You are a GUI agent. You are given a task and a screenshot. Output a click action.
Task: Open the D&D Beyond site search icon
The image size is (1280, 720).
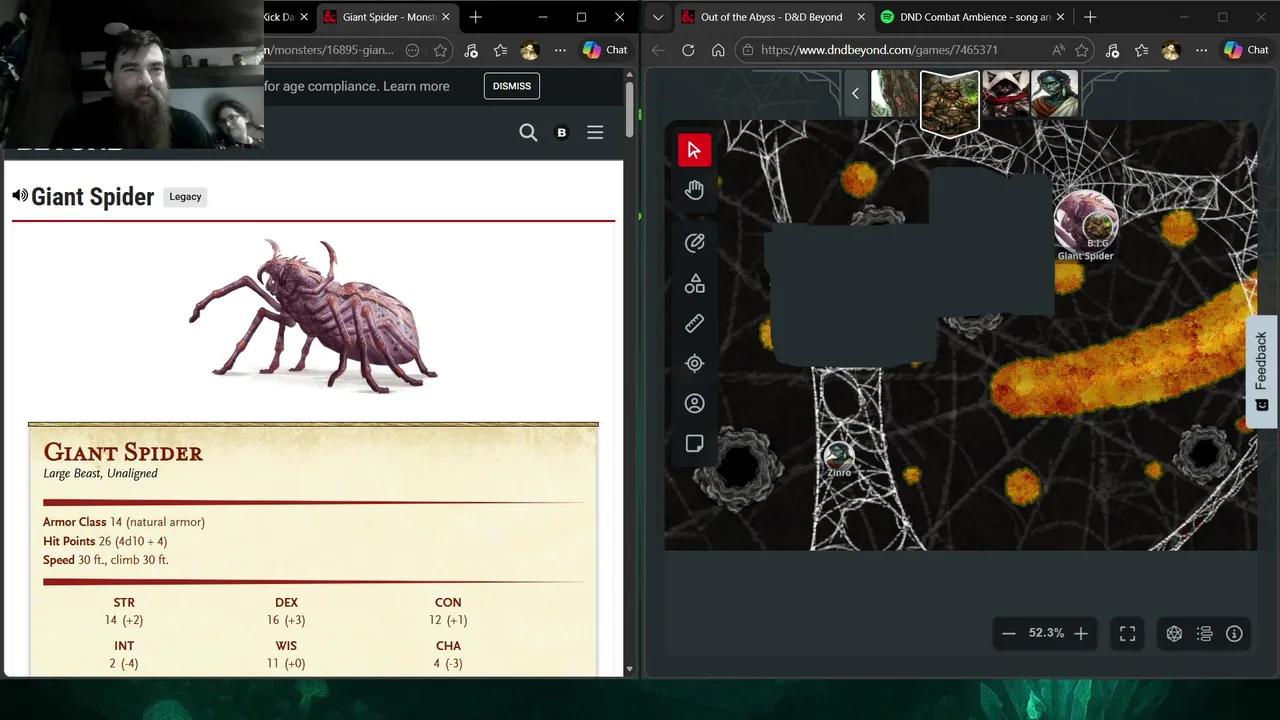pyautogui.click(x=528, y=132)
